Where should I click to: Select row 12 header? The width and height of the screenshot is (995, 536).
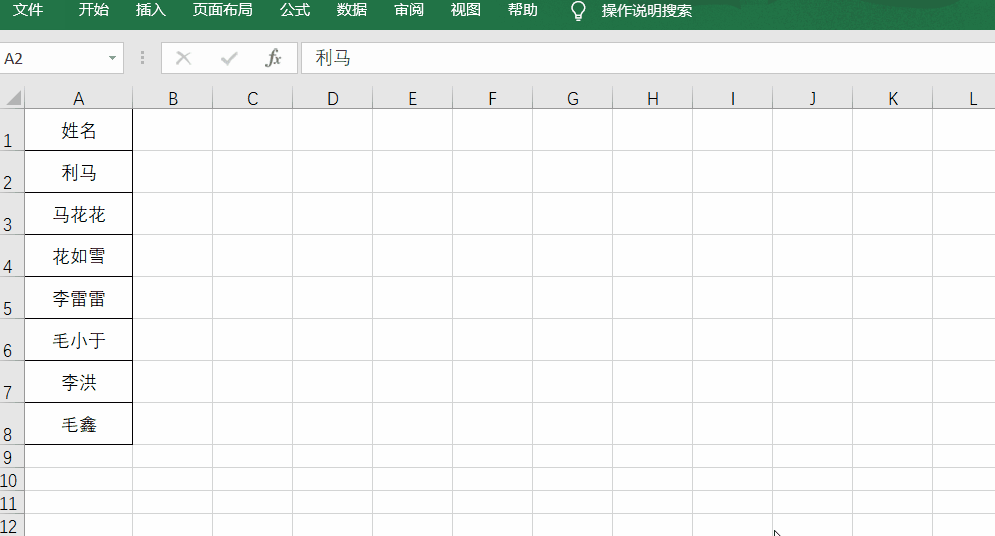click(12, 525)
